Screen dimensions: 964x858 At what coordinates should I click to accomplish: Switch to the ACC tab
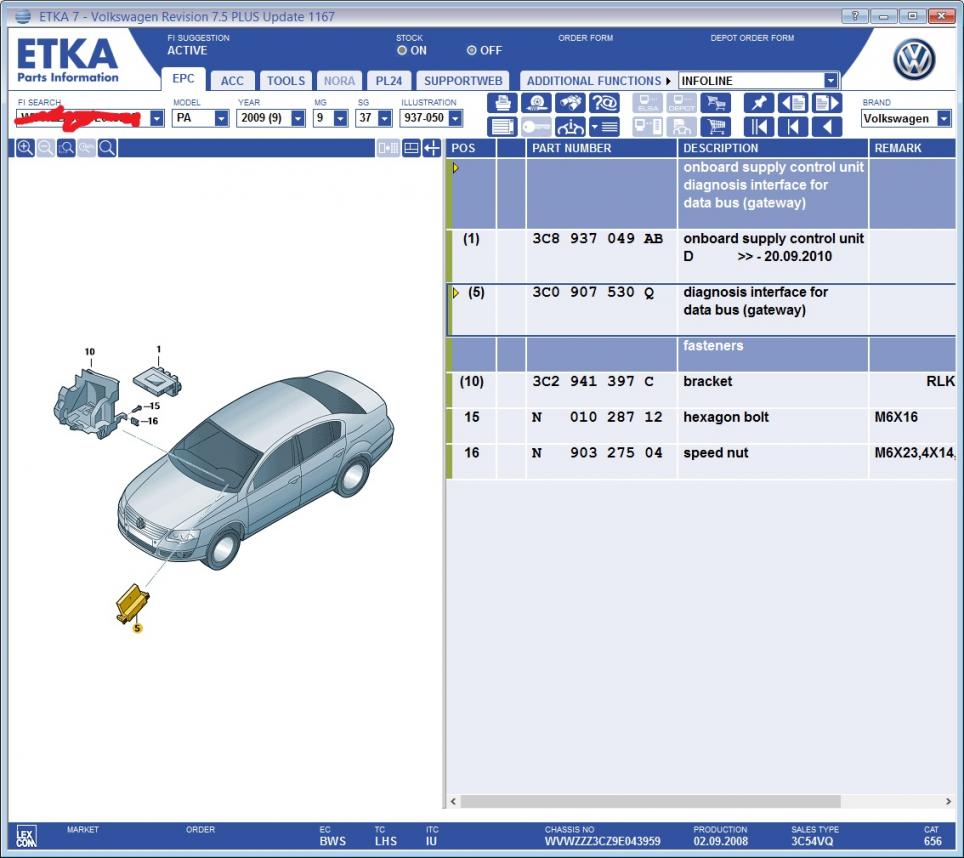click(x=232, y=81)
